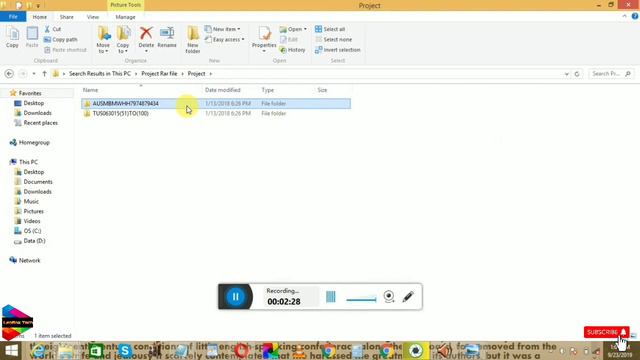The image size is (640, 360).
Task: Open Documents under This PC
Action: pyautogui.click(x=38, y=182)
